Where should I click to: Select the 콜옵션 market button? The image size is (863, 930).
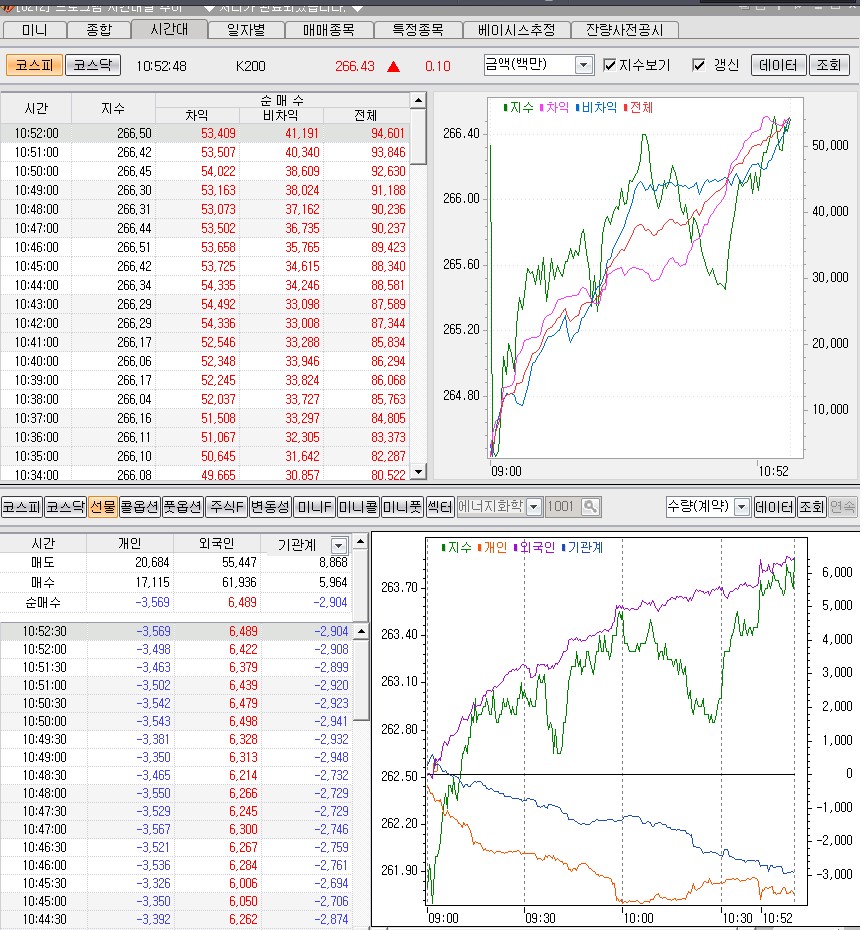coord(138,507)
